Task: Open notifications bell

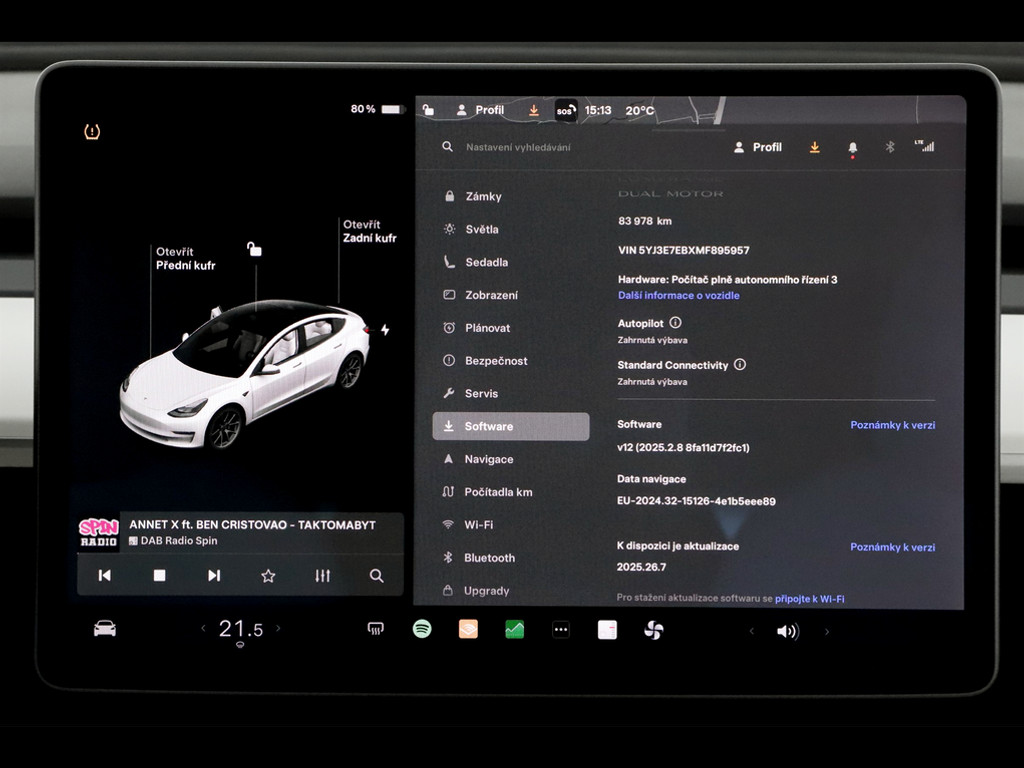Action: click(x=852, y=148)
